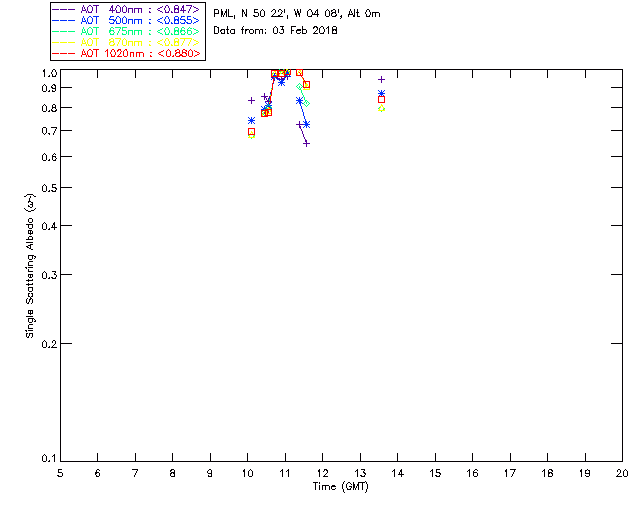Viewport: 640px width, 512px height.
Task: Select the red square marker past 13 GMT
Action: click(381, 100)
